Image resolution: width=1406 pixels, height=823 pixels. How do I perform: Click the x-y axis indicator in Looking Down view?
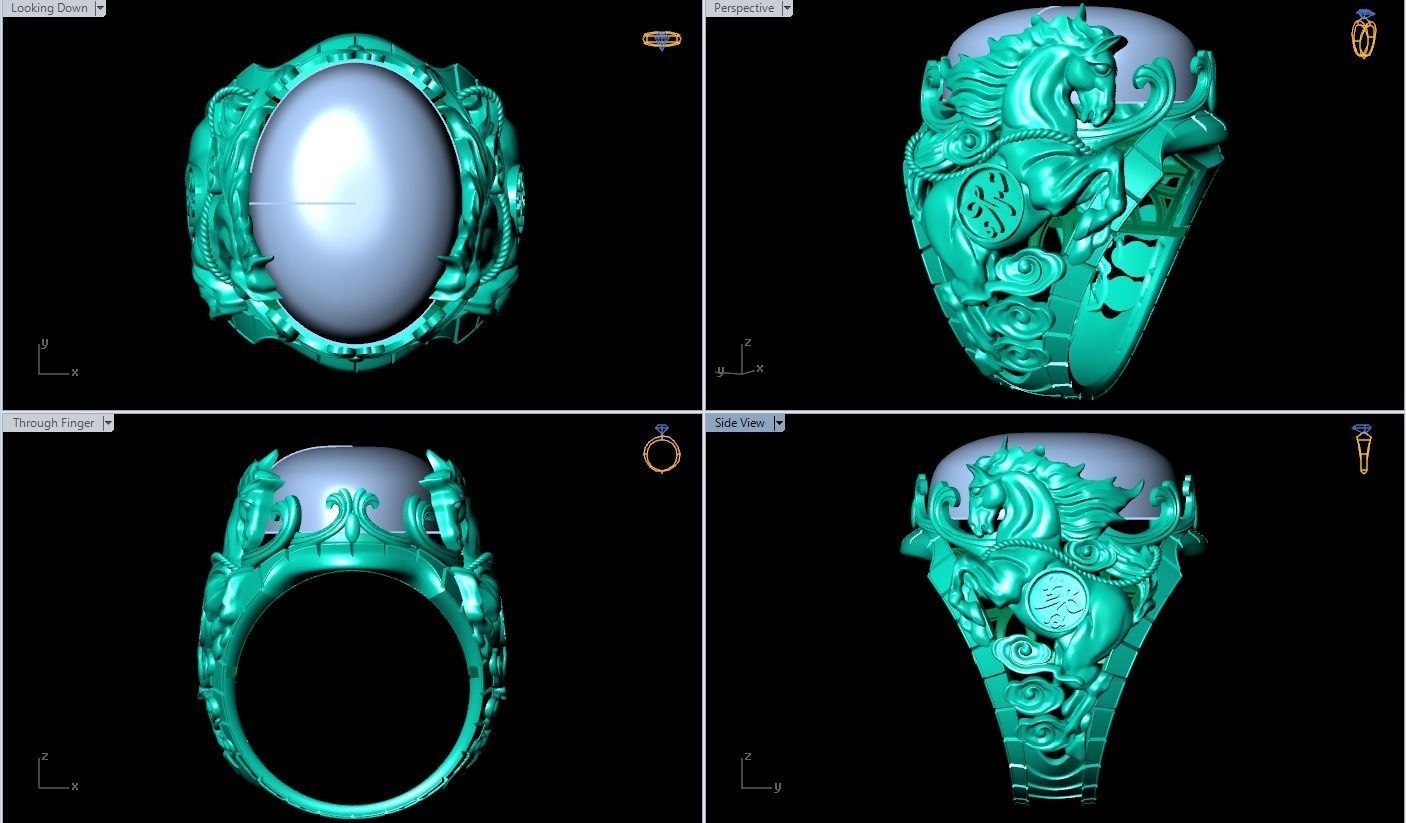coord(56,358)
